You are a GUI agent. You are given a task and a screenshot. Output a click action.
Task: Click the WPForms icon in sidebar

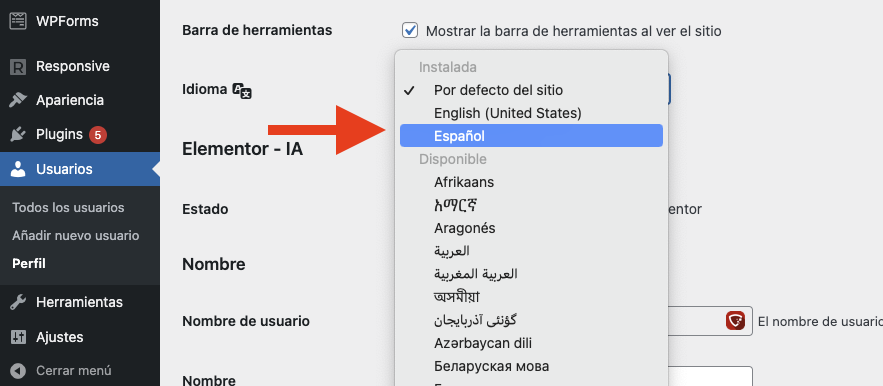(x=18, y=21)
